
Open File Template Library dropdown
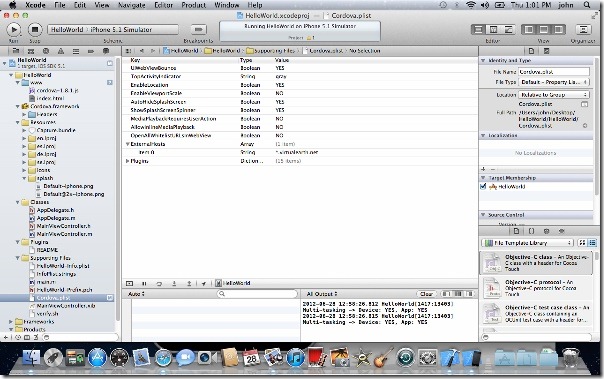point(527,243)
